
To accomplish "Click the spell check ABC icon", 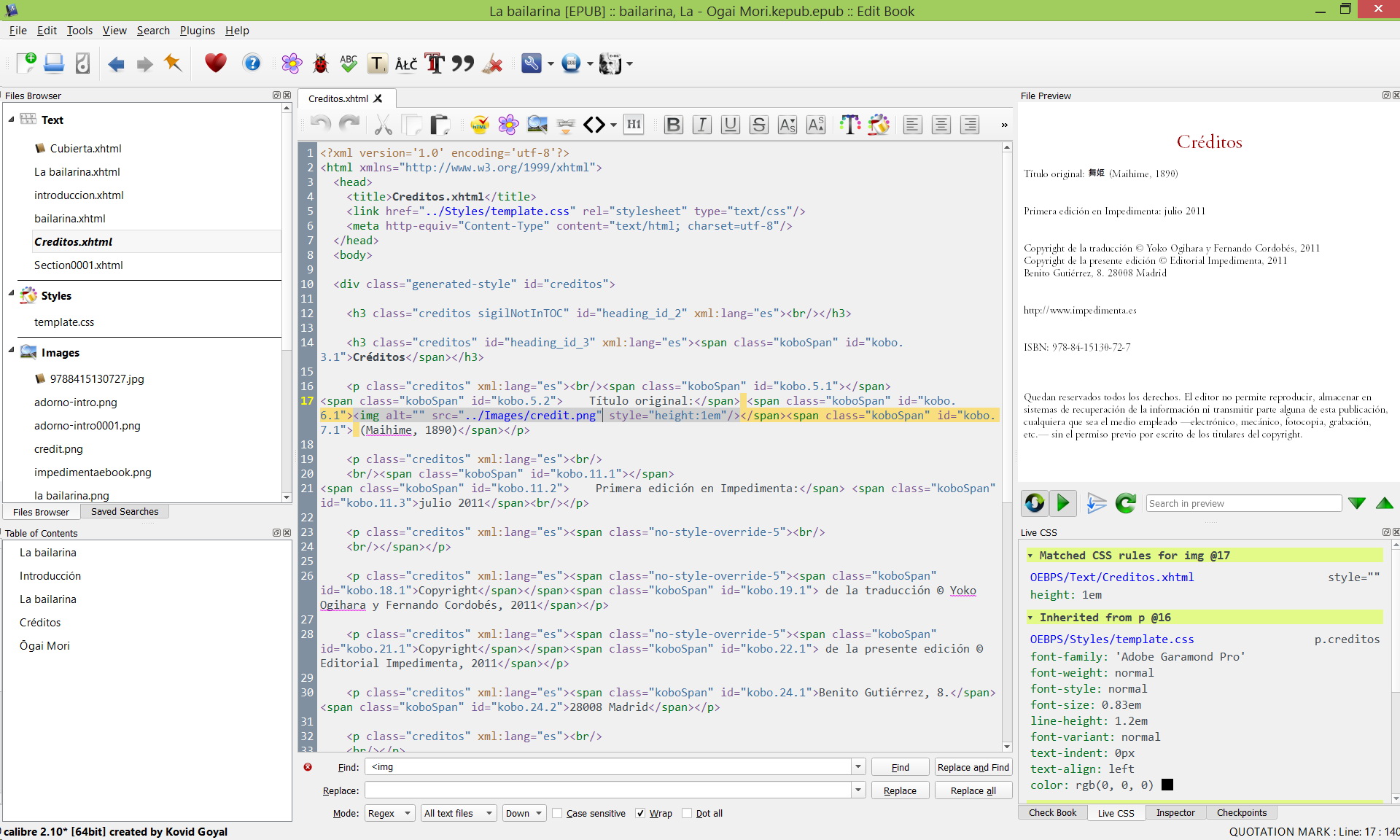I will [x=349, y=64].
